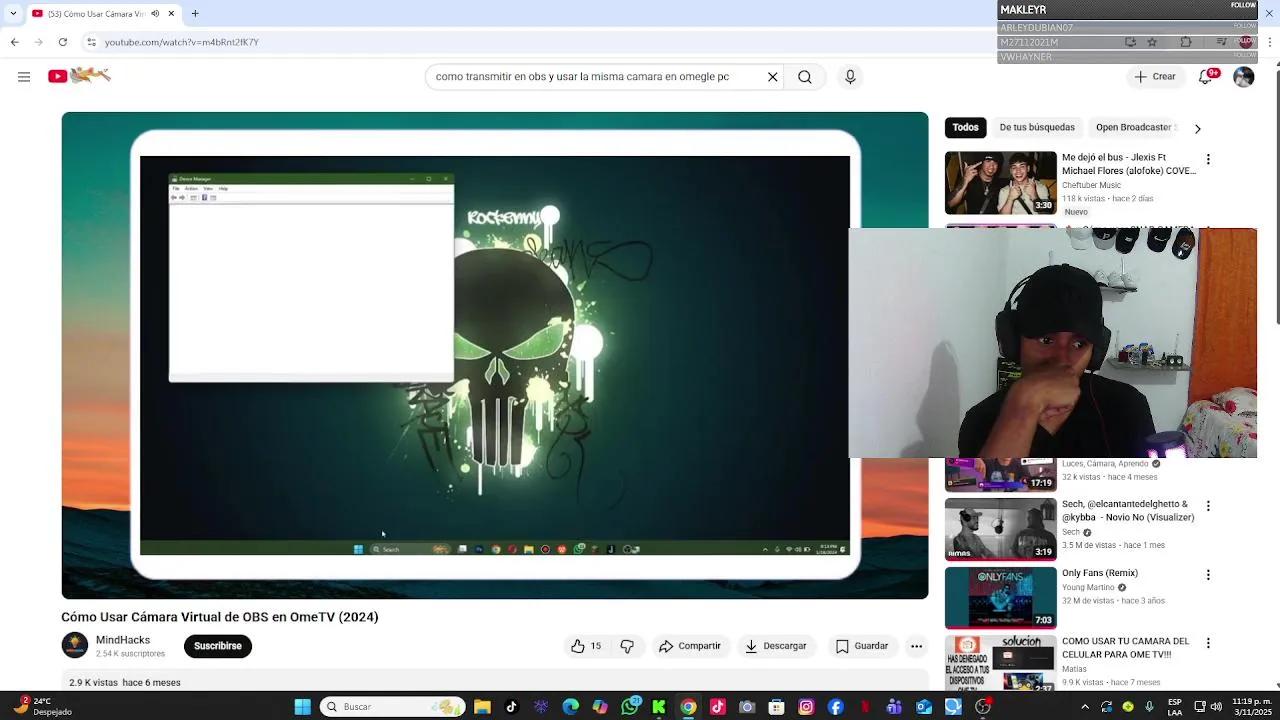Open the MindHacks channel name link

point(123,640)
